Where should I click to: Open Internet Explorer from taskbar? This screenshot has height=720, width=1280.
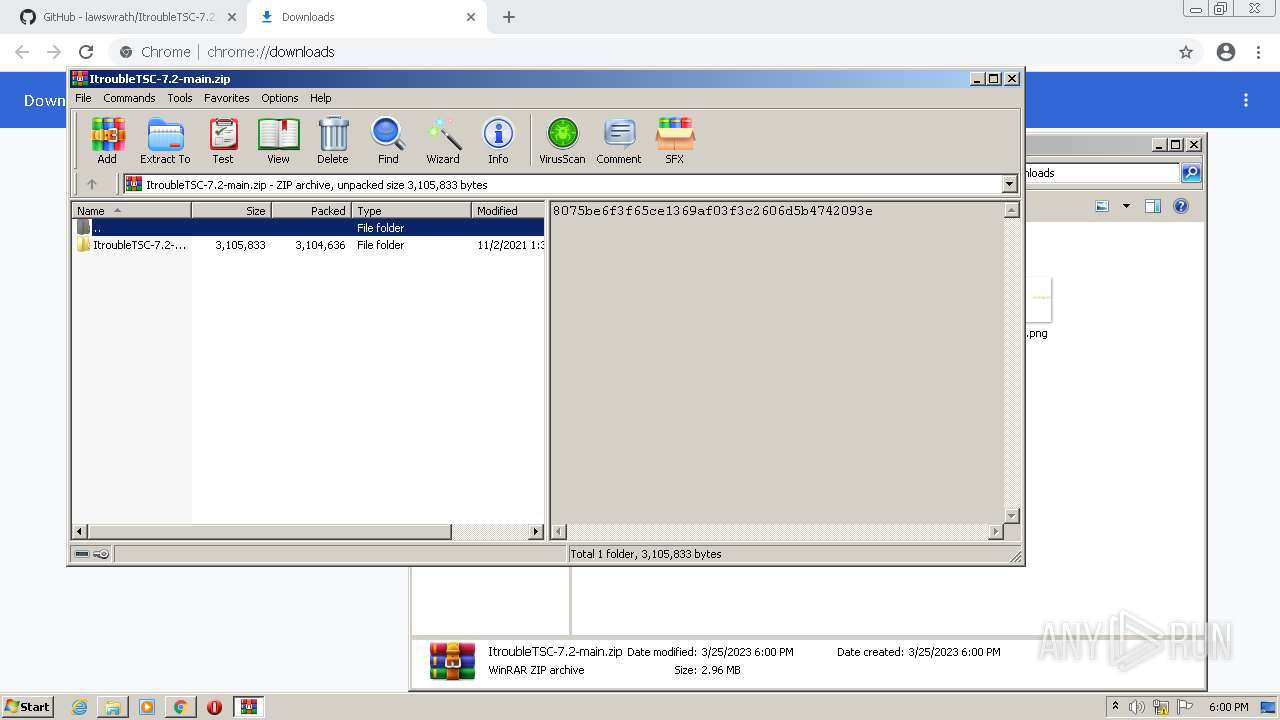click(80, 707)
